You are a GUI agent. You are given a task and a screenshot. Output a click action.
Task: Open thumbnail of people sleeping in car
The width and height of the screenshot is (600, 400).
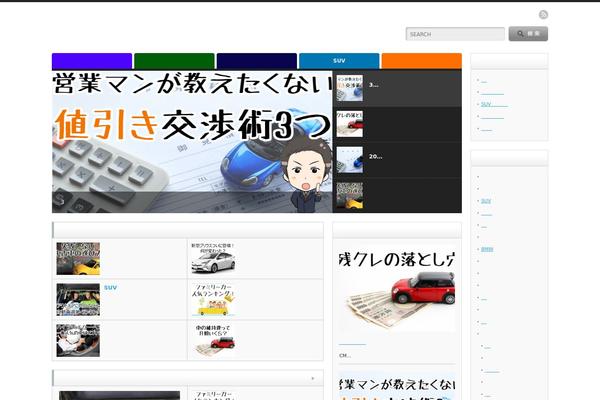point(78,299)
